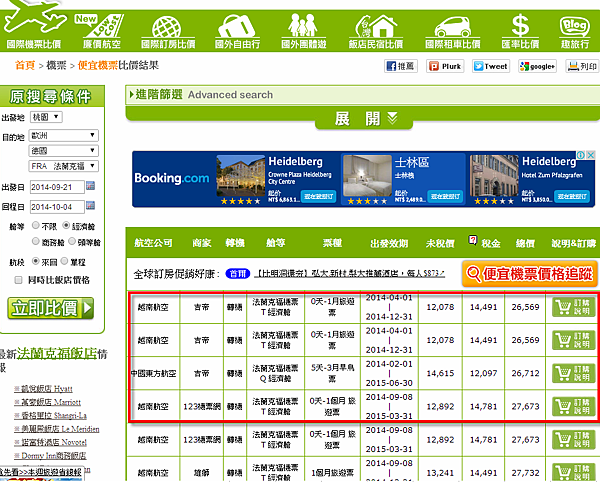
Task: Select the 不限 cabin class radio button
Action: tap(36, 225)
